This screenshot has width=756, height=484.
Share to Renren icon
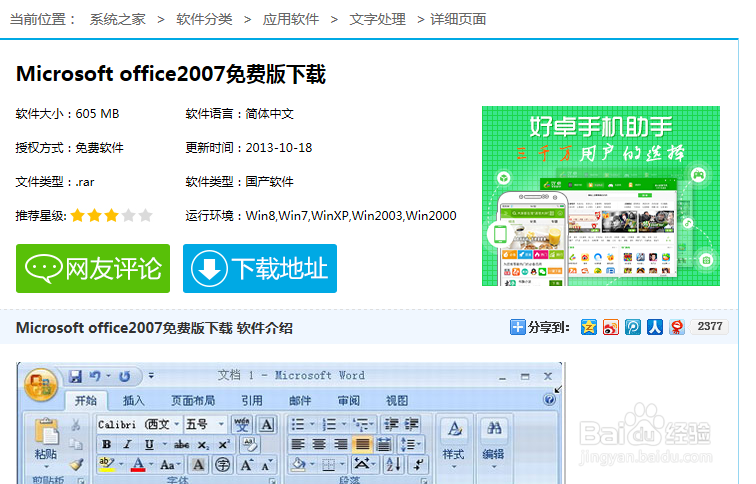point(655,327)
